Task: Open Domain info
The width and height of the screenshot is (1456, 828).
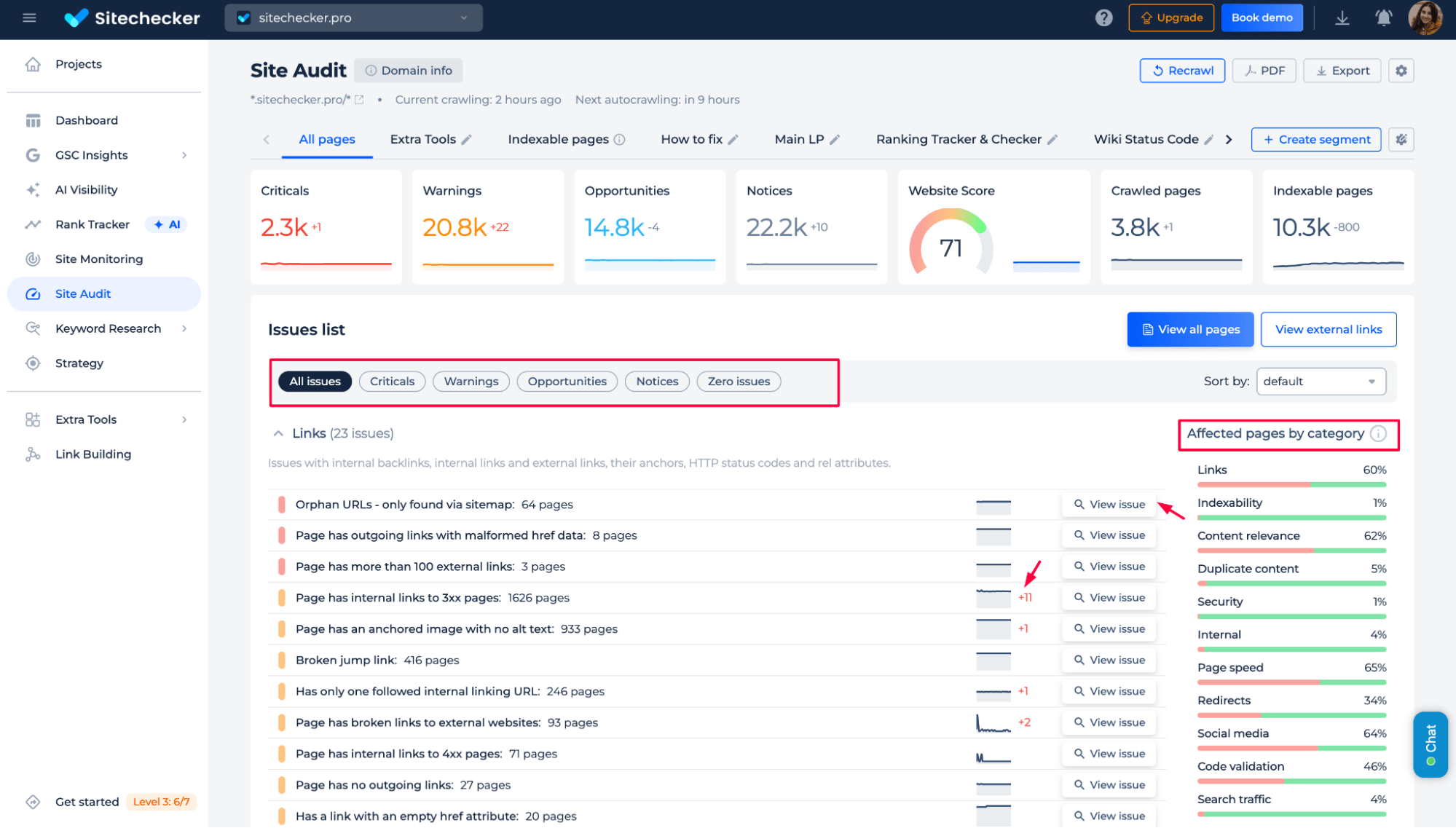Action: coord(409,71)
